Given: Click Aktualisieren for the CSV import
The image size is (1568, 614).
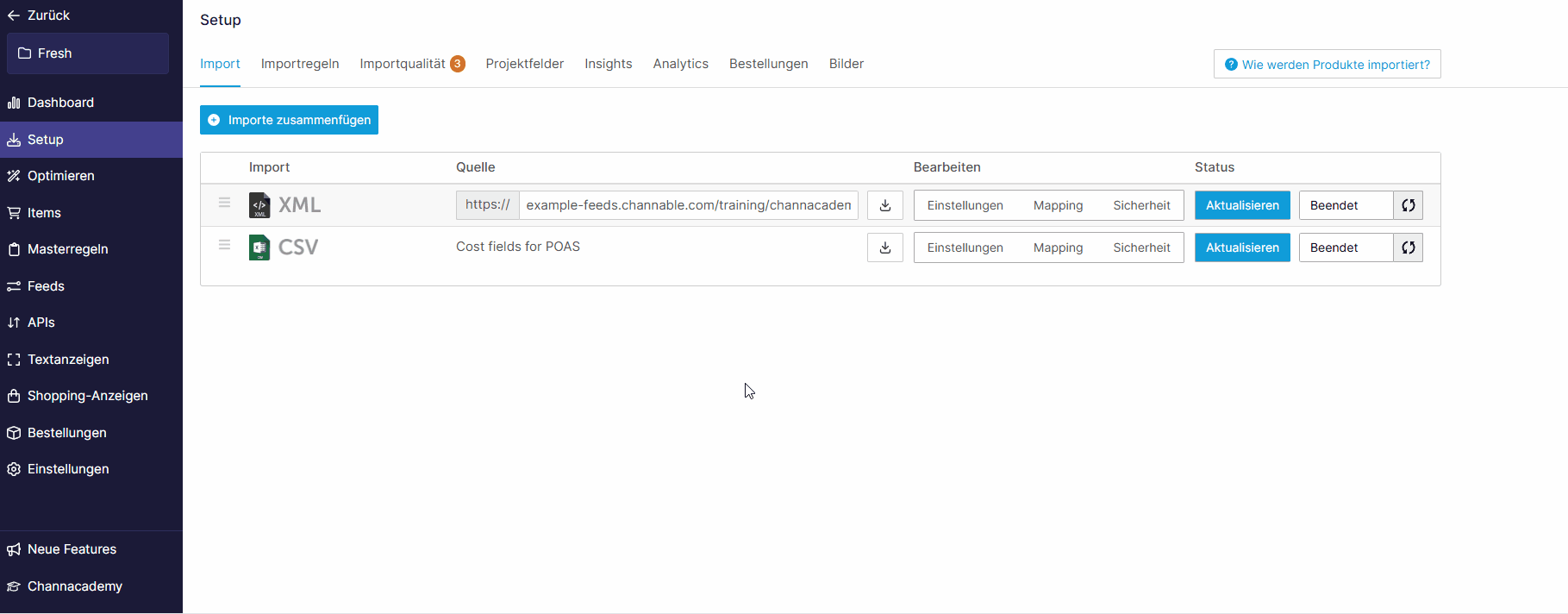Looking at the screenshot, I should (x=1242, y=247).
